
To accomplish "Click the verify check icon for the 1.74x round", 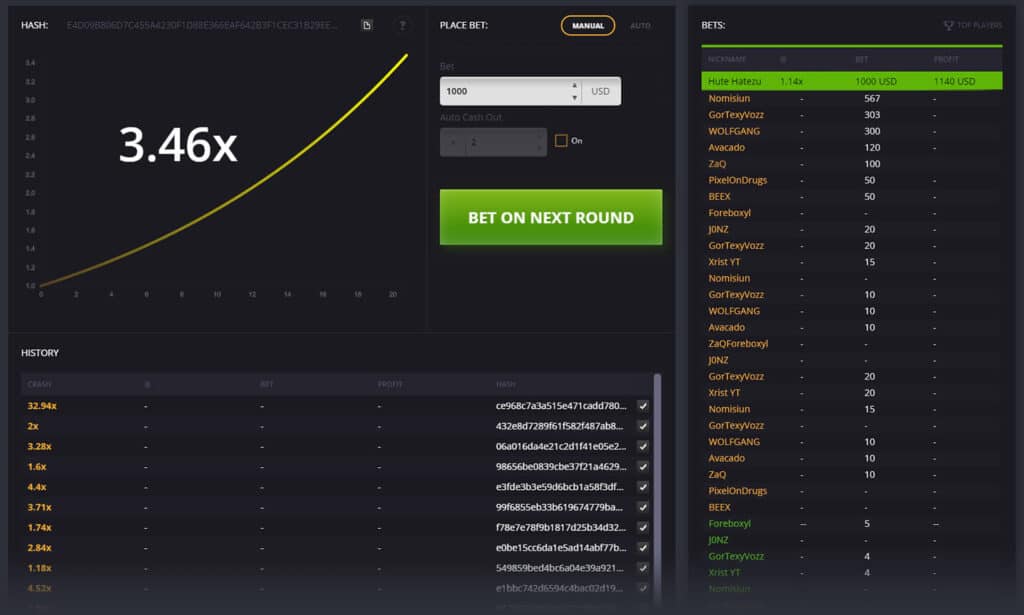I will [642, 527].
